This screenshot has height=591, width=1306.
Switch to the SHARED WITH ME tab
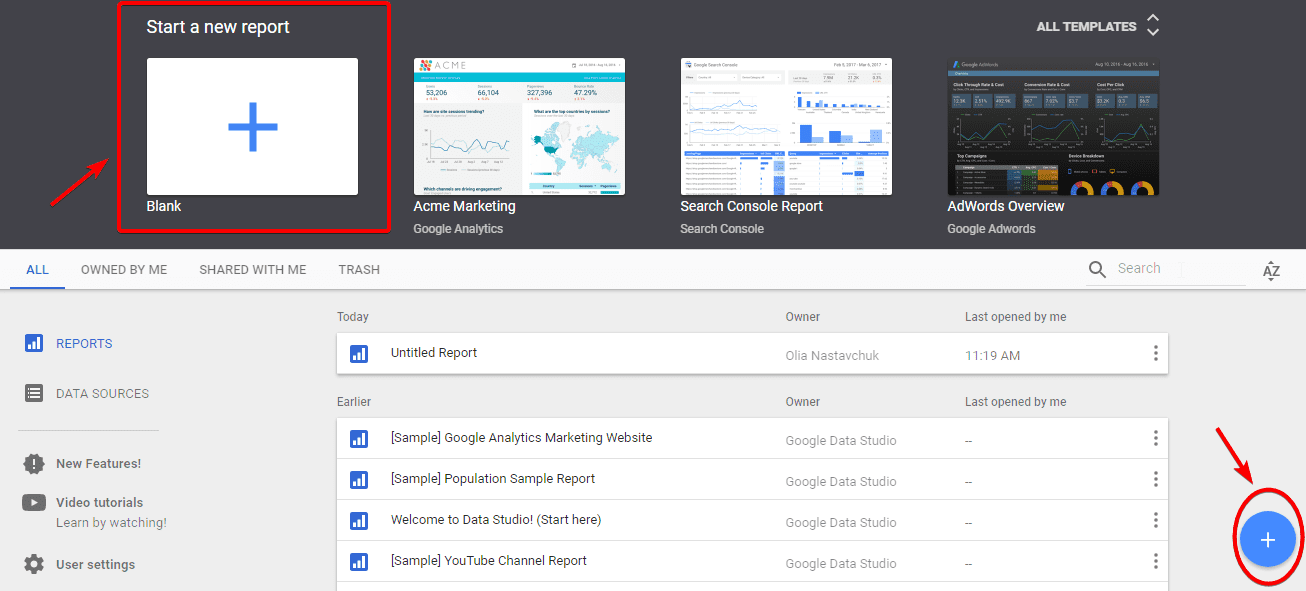click(x=253, y=270)
